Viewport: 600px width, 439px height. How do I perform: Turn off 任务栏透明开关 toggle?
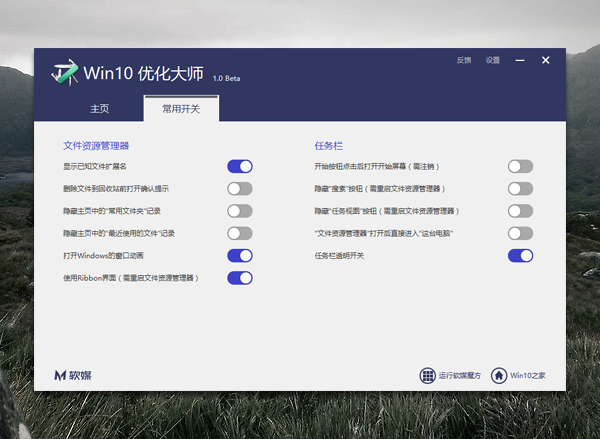520,256
